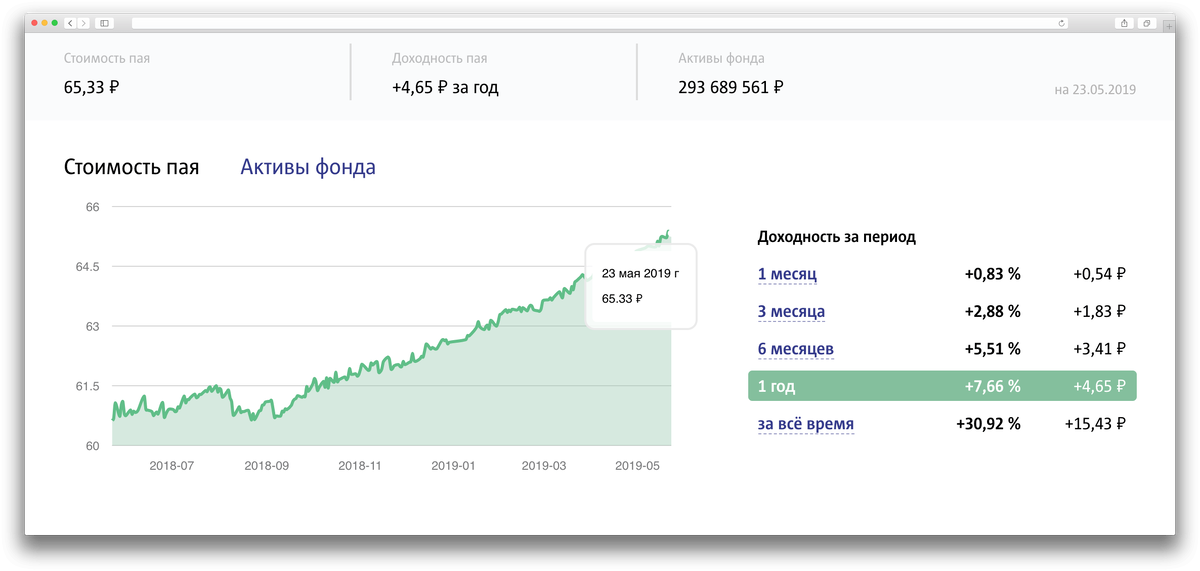Screen dimensions: 1200x571
Task: Click the 64.5 y-axis label
Action: pyautogui.click(x=86, y=267)
